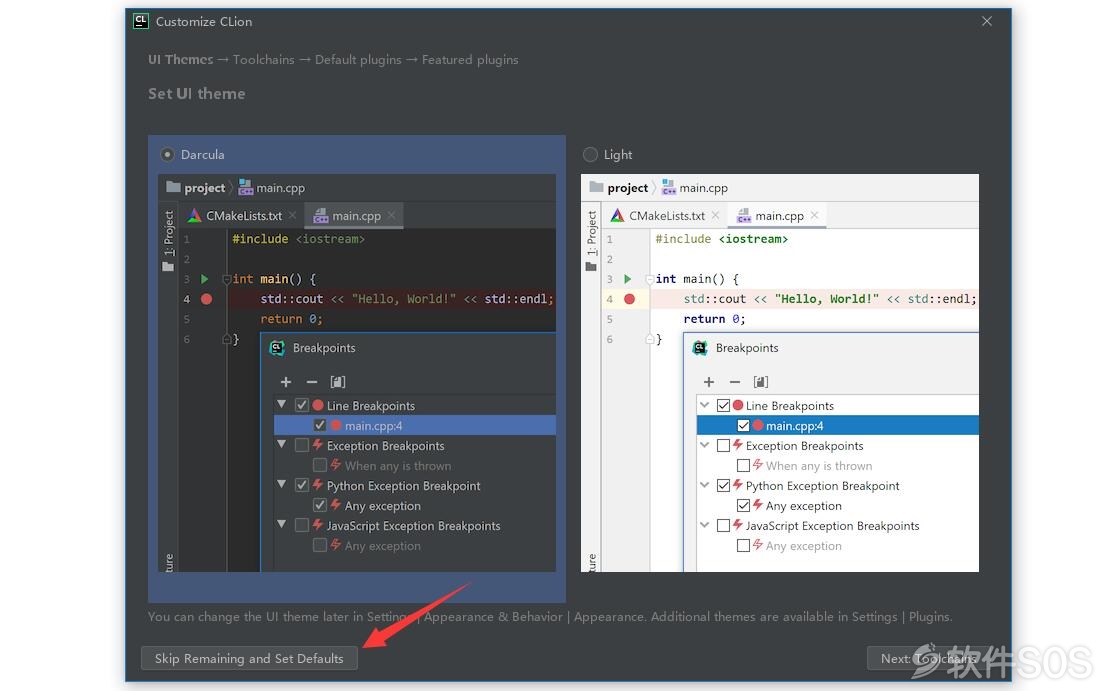Image resolution: width=1109 pixels, height=691 pixels.
Task: Toggle JavaScript Exception Breakpoints checkbox in Light preview
Action: click(723, 525)
